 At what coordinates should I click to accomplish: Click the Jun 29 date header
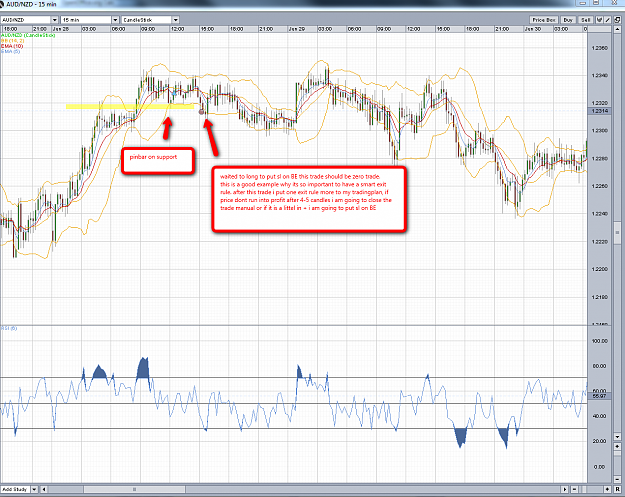(297, 29)
